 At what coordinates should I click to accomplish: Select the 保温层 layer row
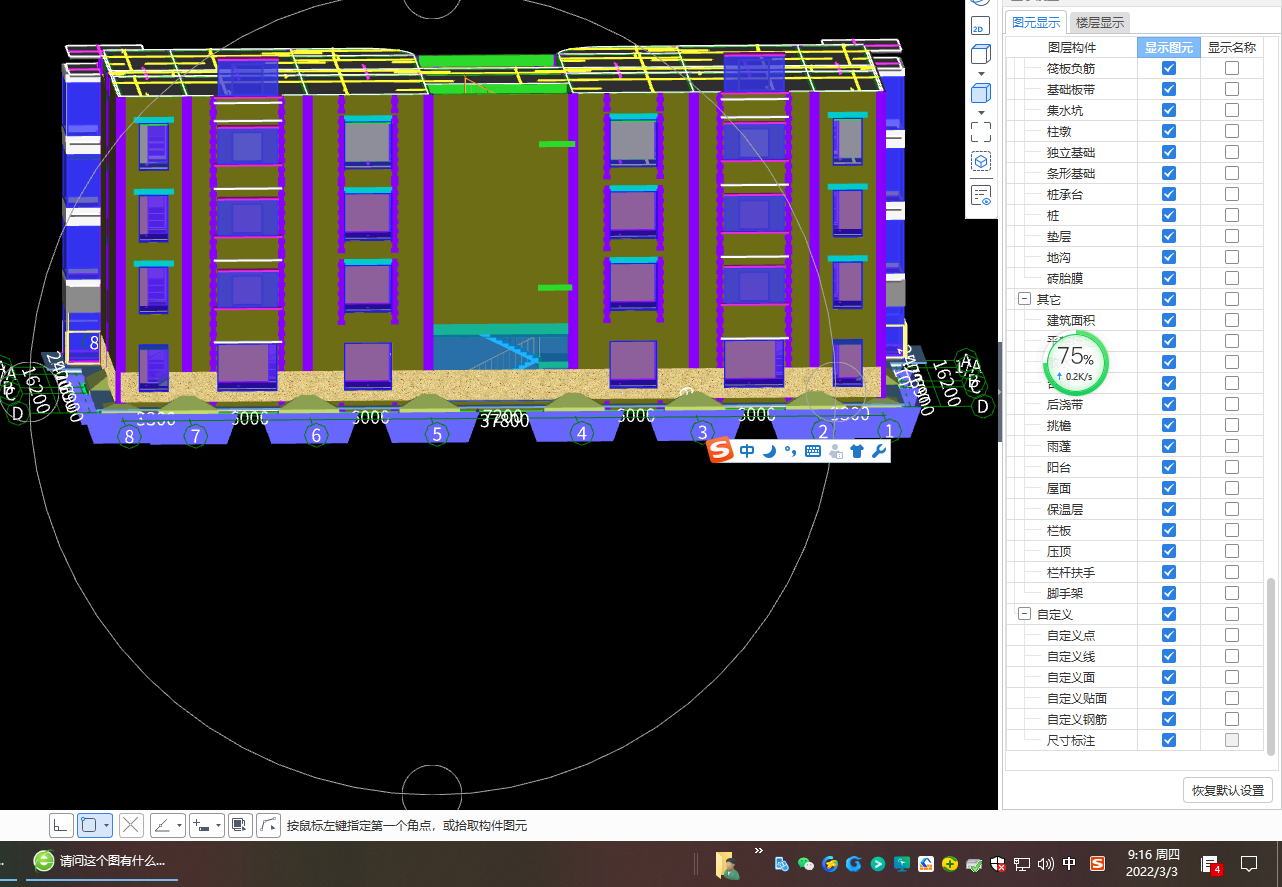[1135, 509]
